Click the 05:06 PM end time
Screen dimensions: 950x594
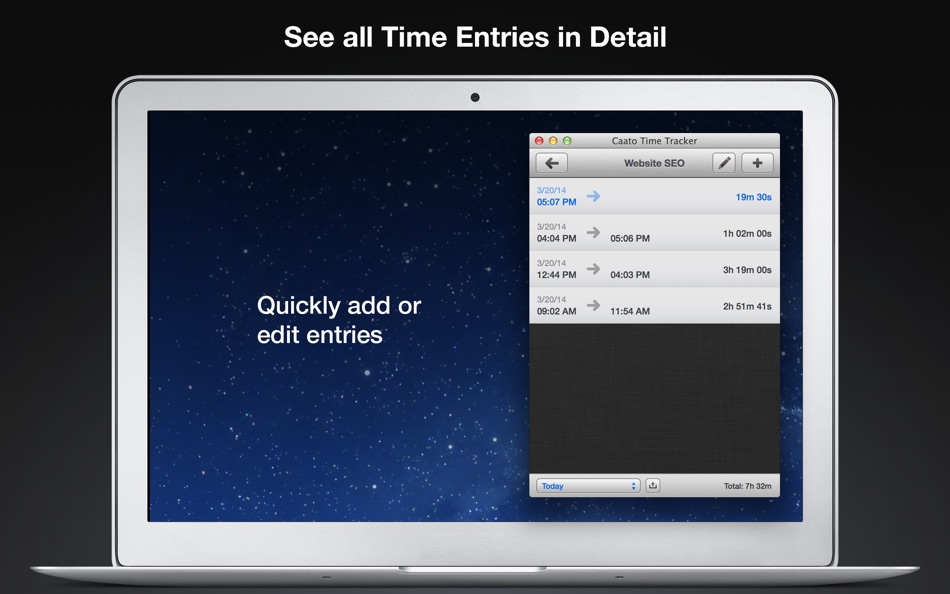point(630,238)
